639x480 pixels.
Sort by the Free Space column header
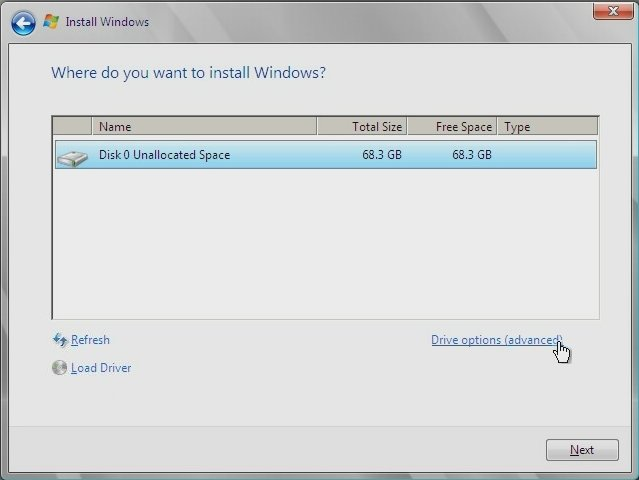coord(452,127)
